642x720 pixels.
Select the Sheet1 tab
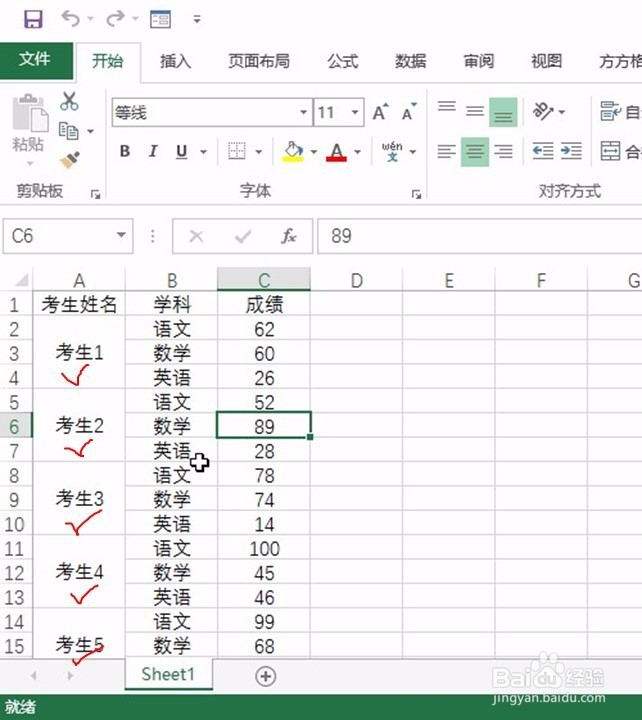[x=169, y=674]
